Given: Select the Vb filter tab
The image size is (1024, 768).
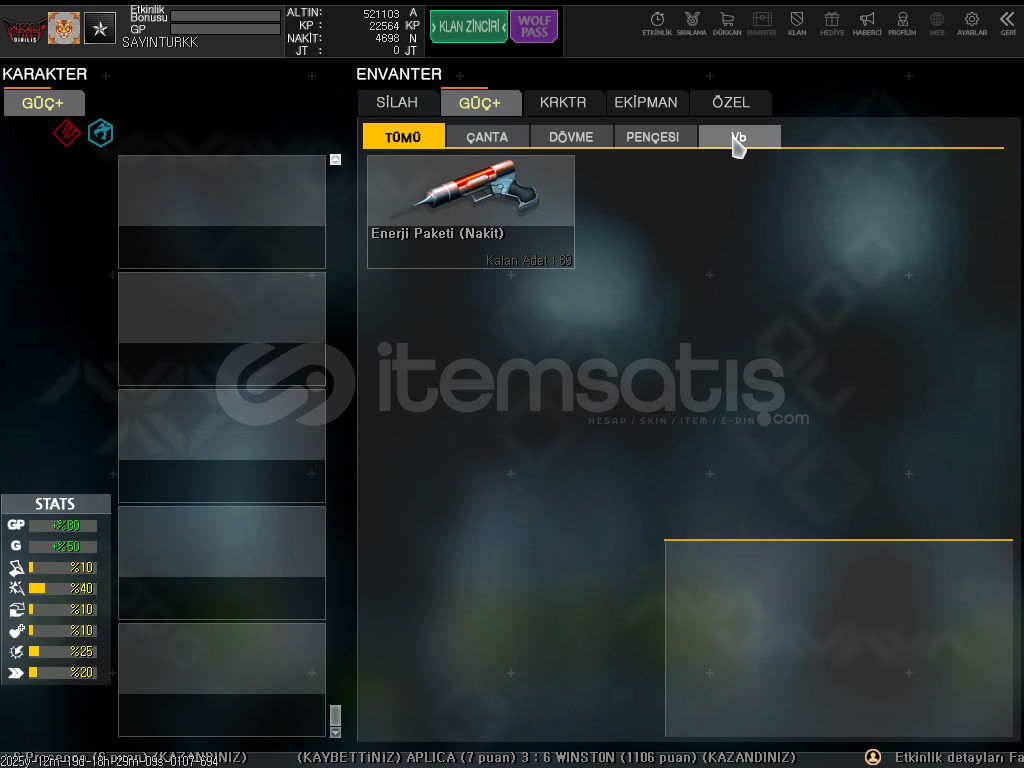Looking at the screenshot, I should (x=739, y=136).
